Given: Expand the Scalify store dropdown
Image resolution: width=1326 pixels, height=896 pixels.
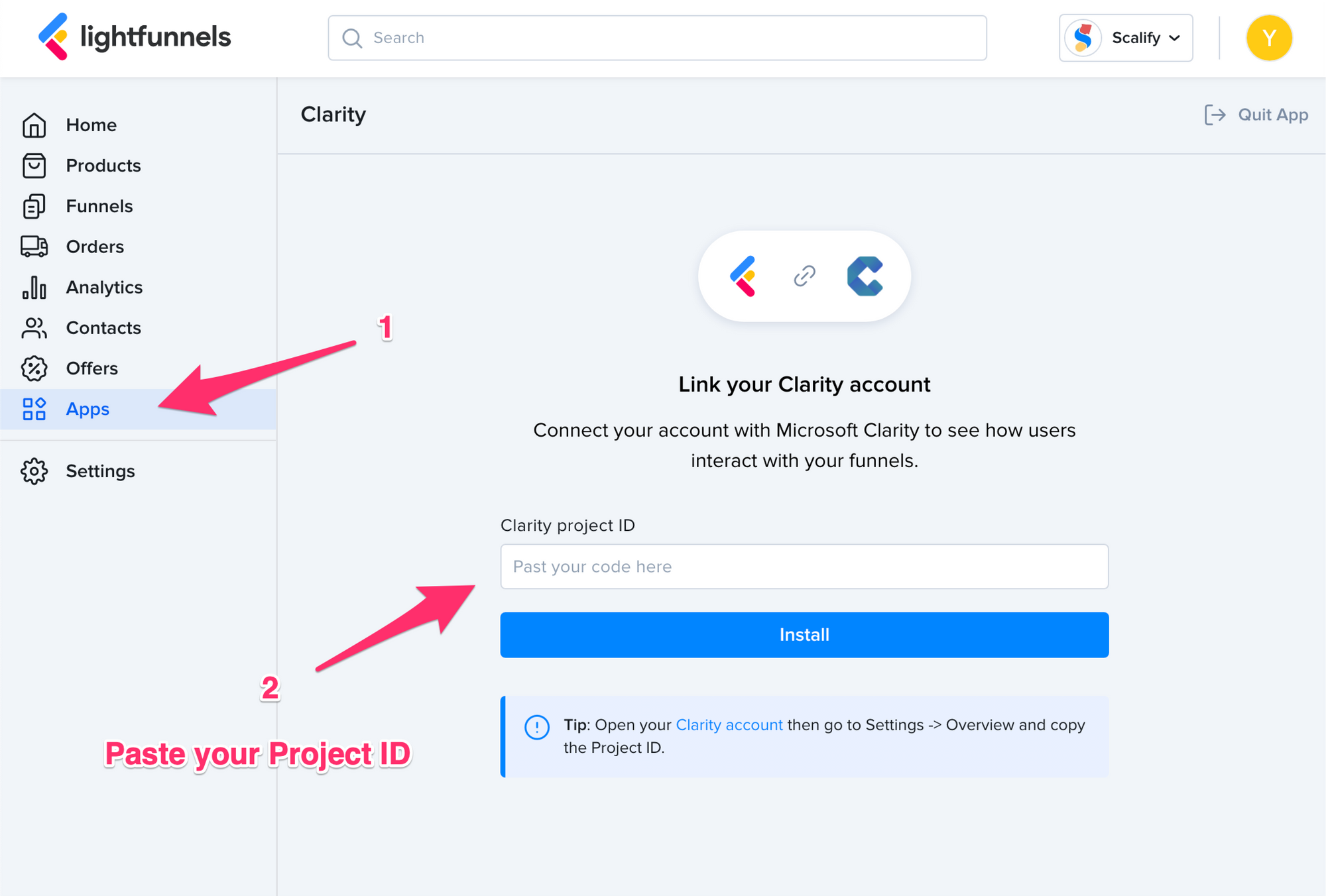Looking at the screenshot, I should tap(1126, 38).
